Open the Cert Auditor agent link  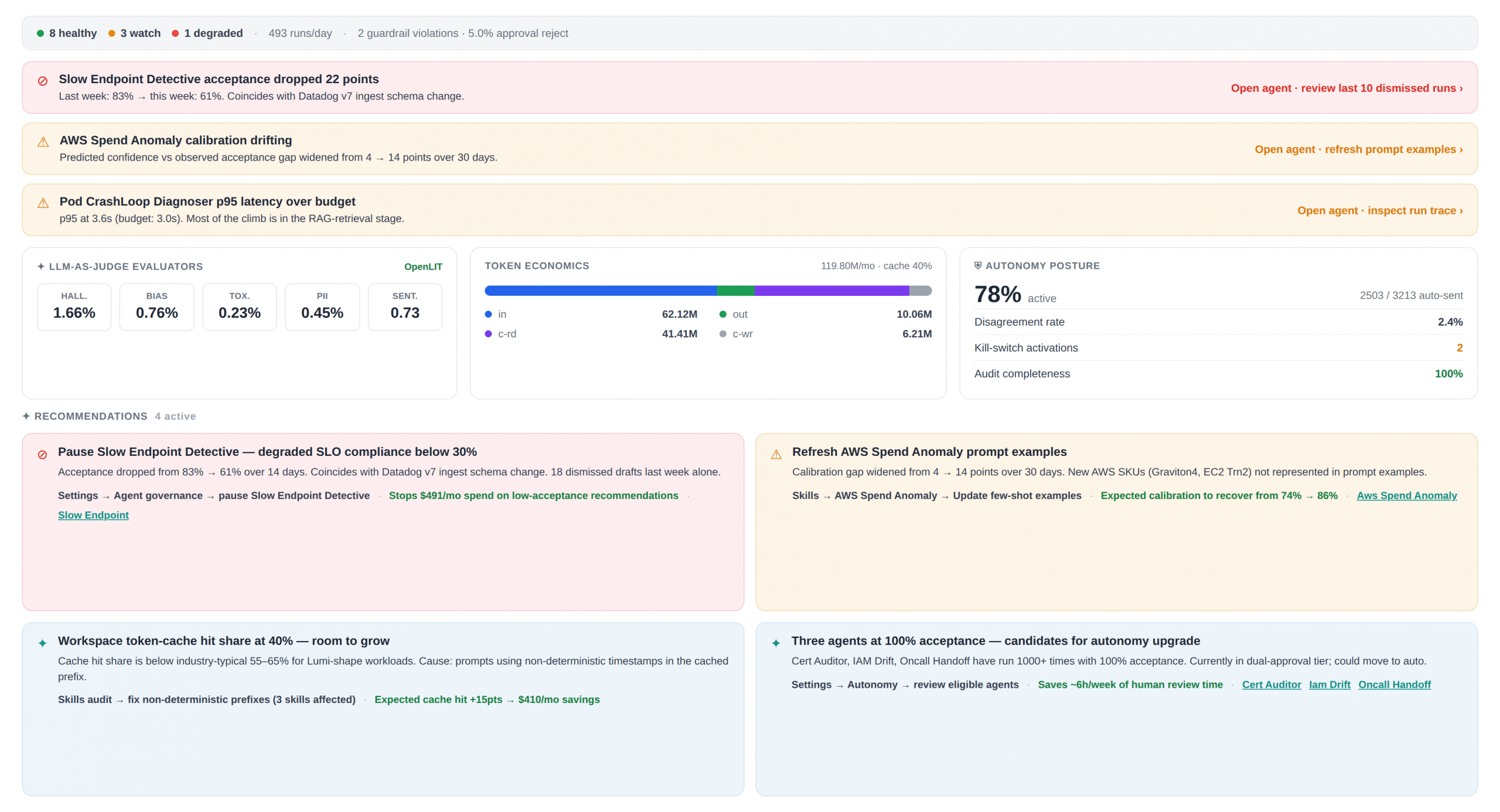pos(1271,684)
